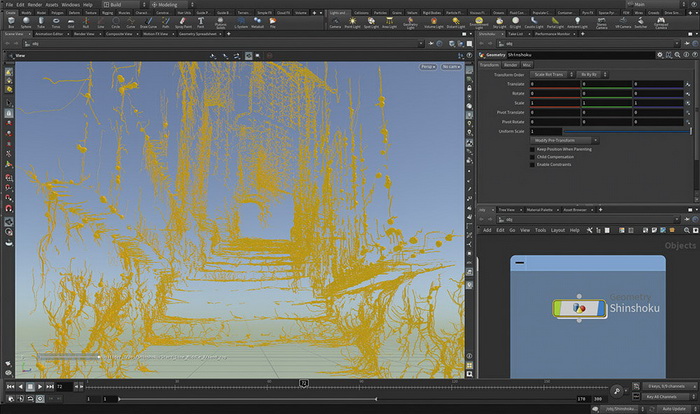
Task: Create a Sphere from the shelf
Action: pyautogui.click(x=26, y=22)
